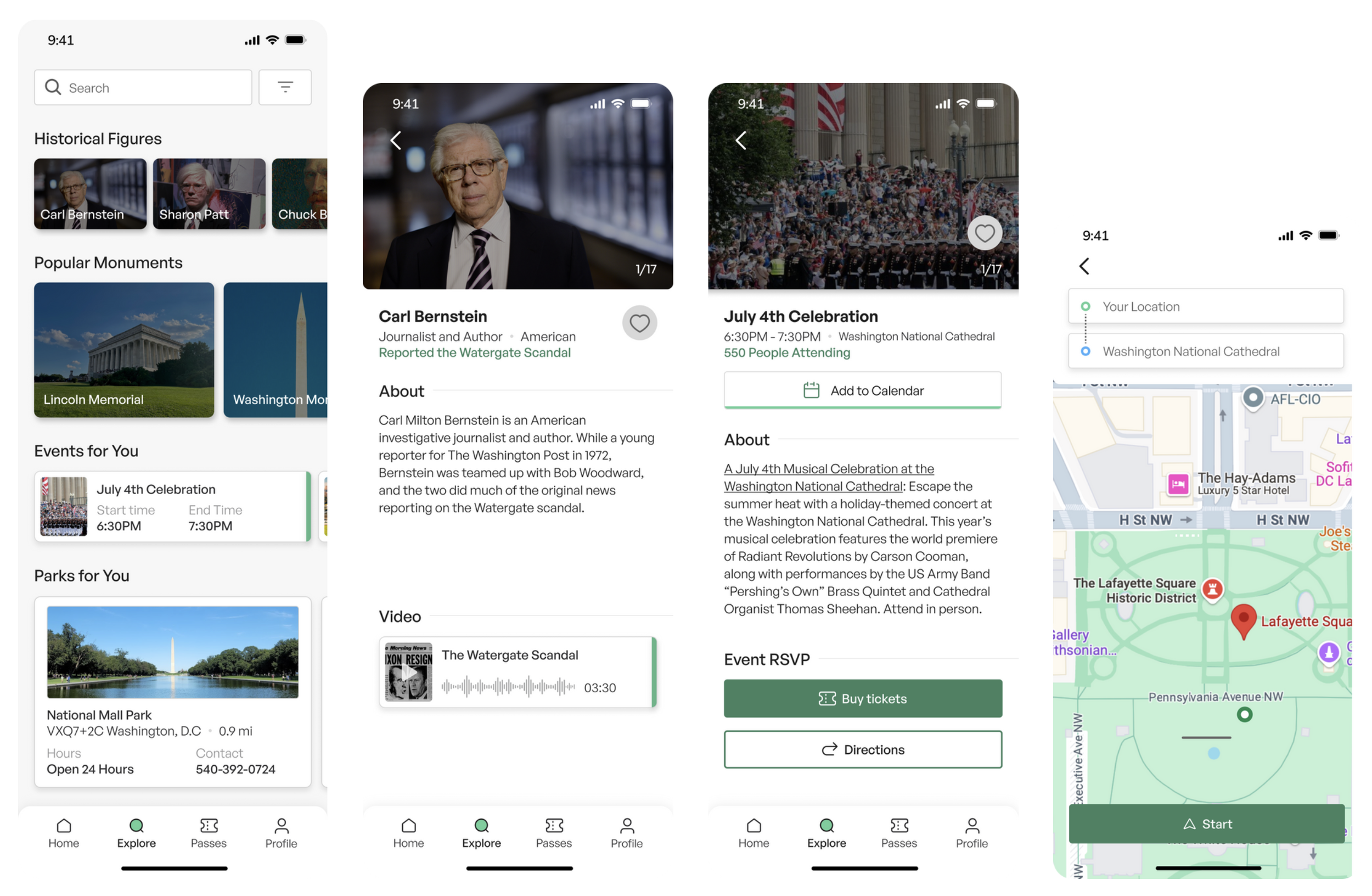The height and width of the screenshot is (896, 1372).
Task: Select Profile tab on the Carl Bernstein screen
Action: pos(627,833)
